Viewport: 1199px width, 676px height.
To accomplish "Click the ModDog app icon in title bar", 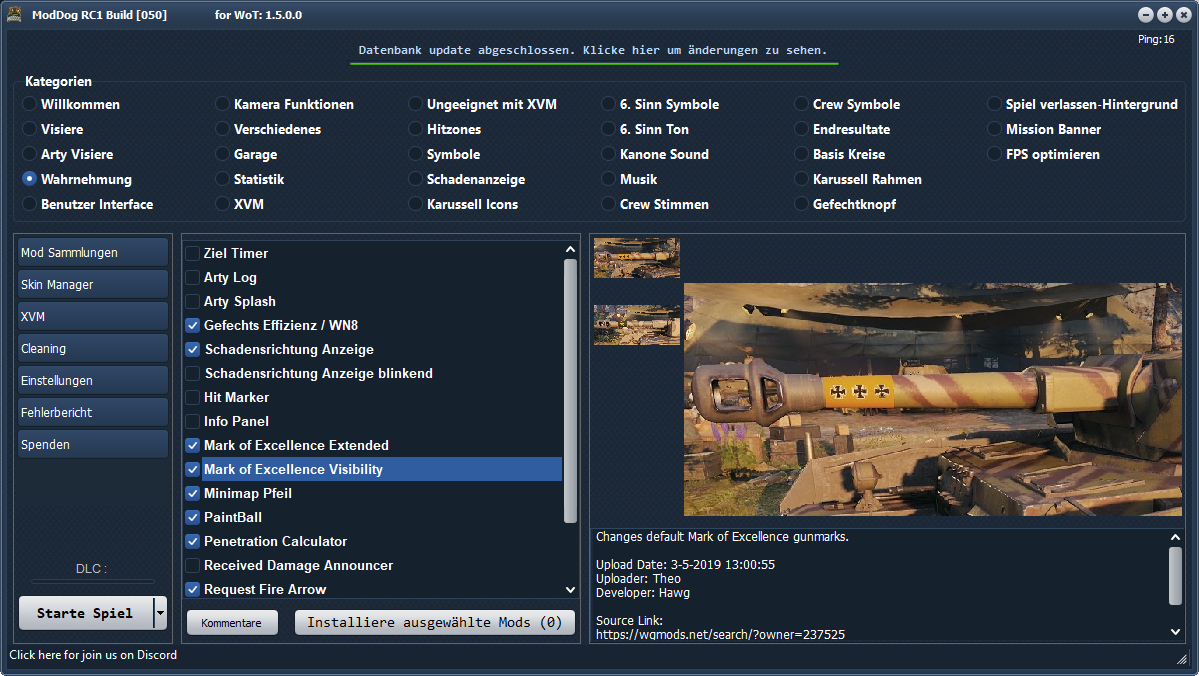I will coord(14,15).
